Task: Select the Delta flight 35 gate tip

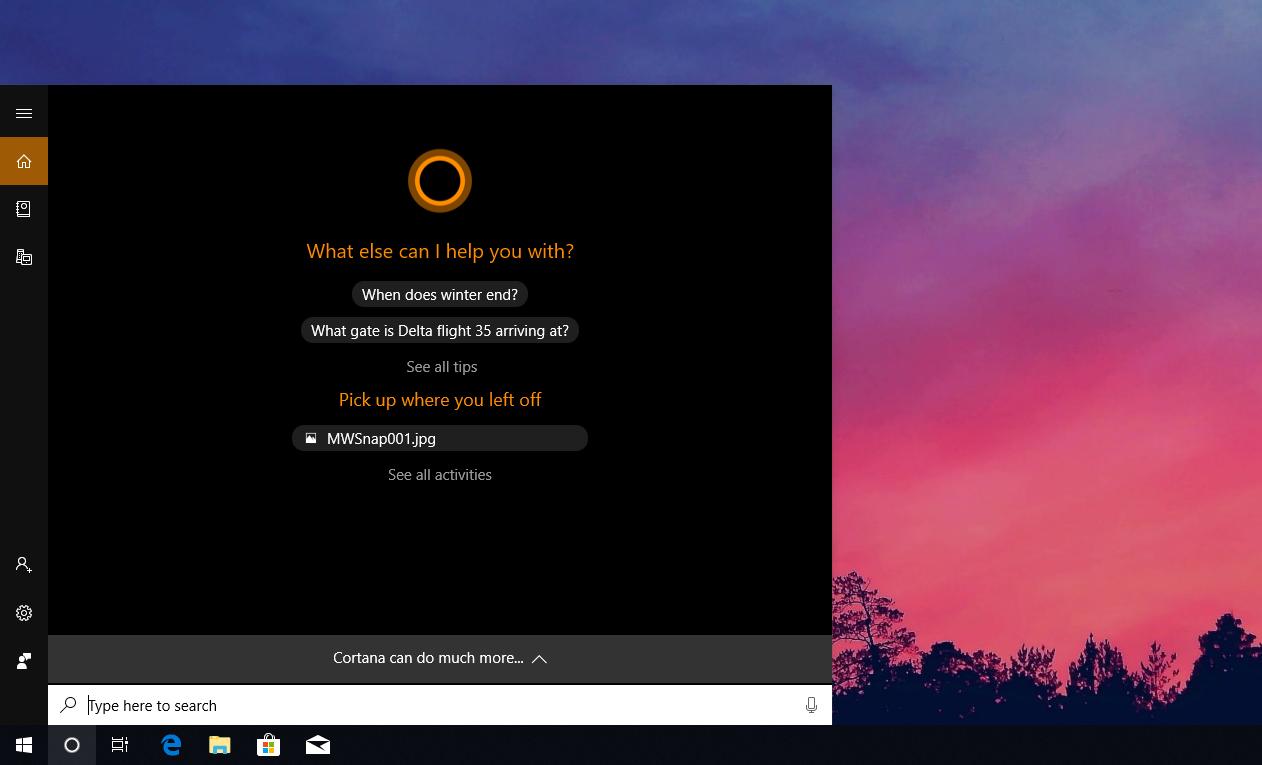Action: click(x=440, y=330)
